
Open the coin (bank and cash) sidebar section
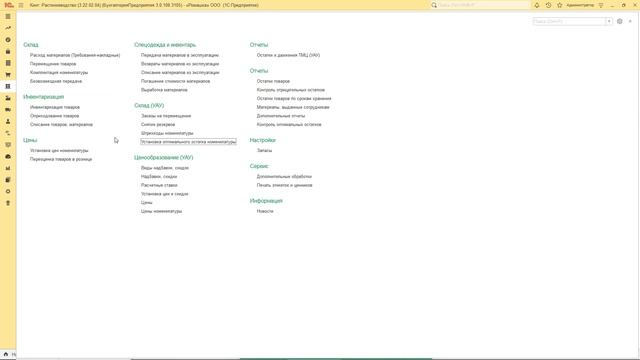8,40
